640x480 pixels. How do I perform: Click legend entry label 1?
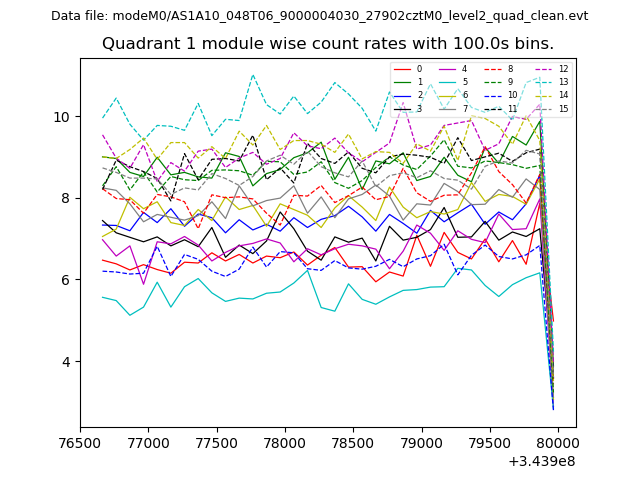[x=420, y=82]
